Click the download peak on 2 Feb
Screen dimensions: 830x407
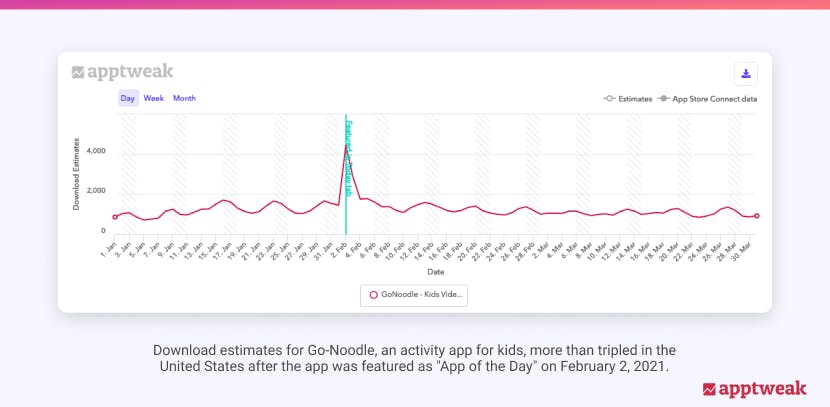coord(346,145)
